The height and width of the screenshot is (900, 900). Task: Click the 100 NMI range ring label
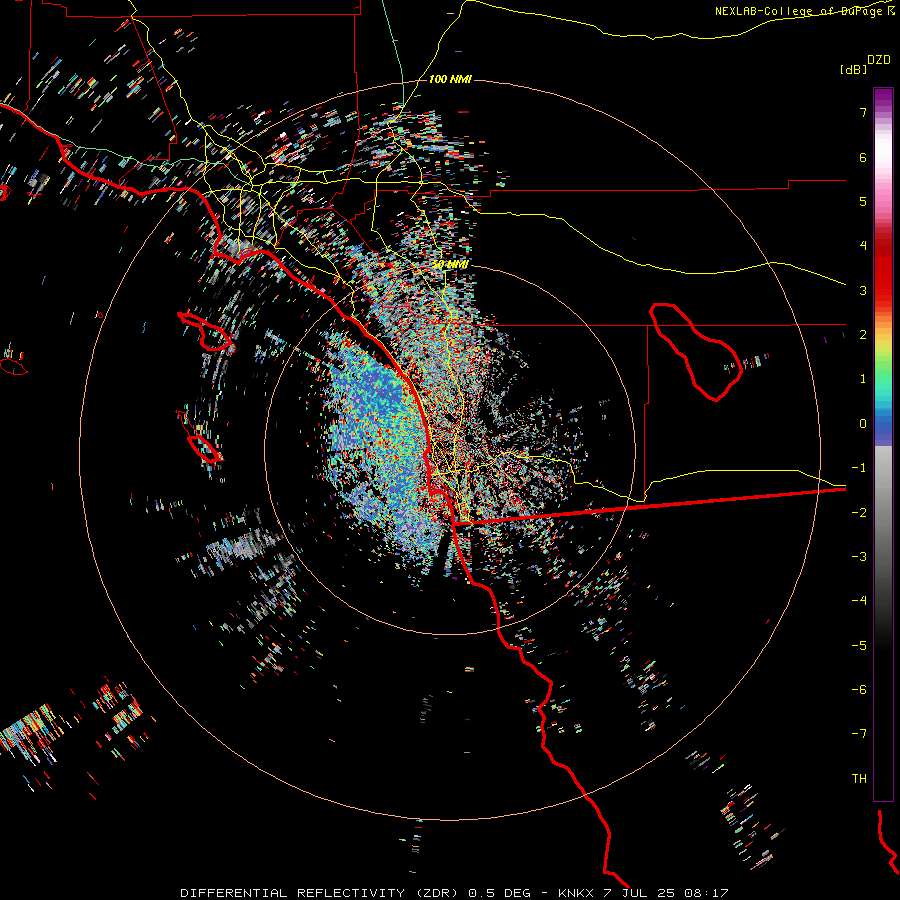pos(450,79)
